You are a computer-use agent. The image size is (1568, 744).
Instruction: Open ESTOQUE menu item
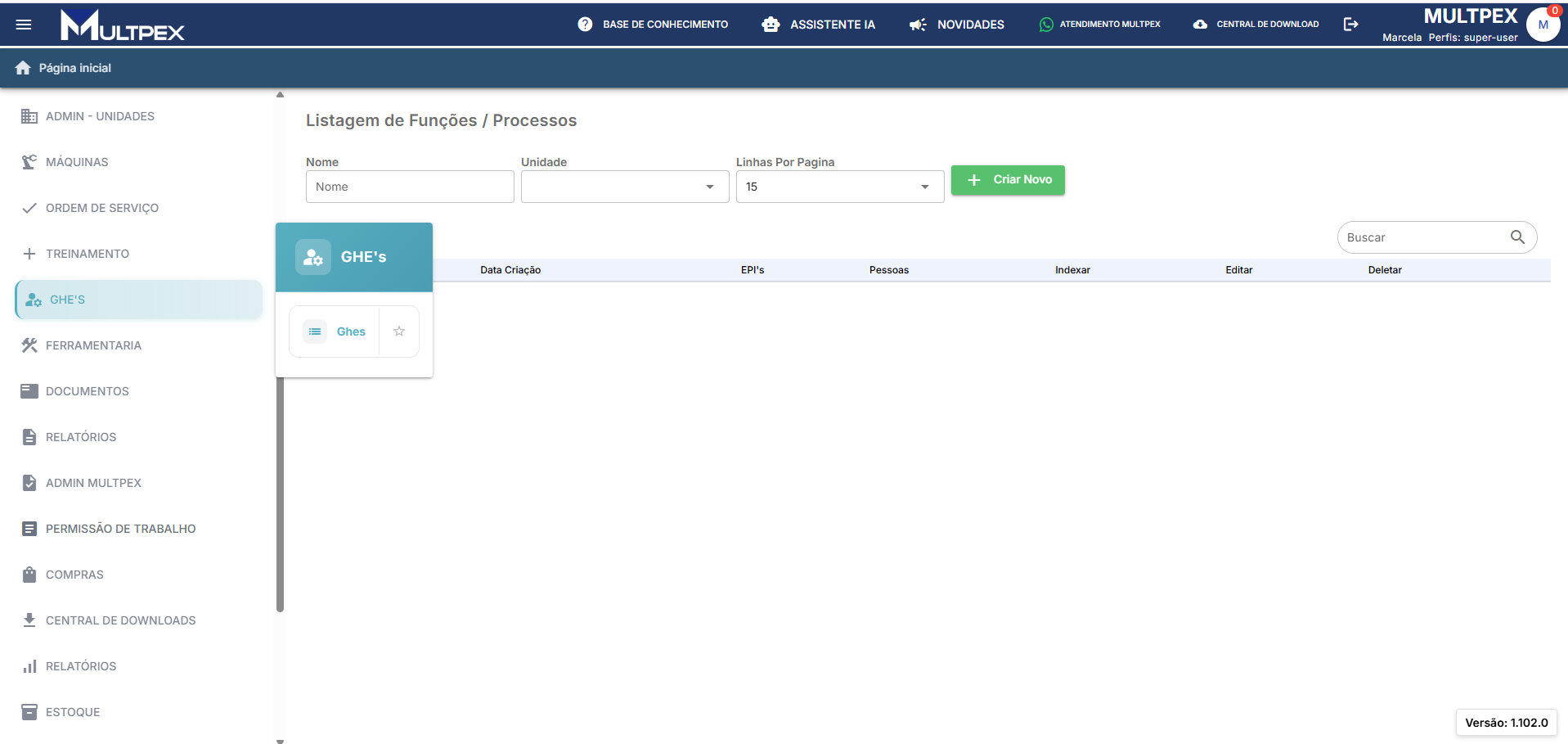pyautogui.click(x=139, y=712)
